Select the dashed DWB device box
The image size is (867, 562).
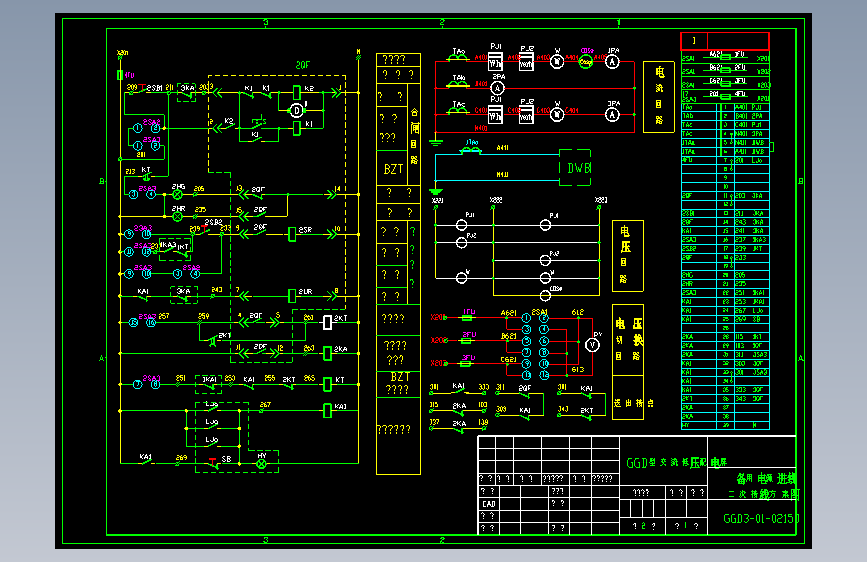(575, 168)
